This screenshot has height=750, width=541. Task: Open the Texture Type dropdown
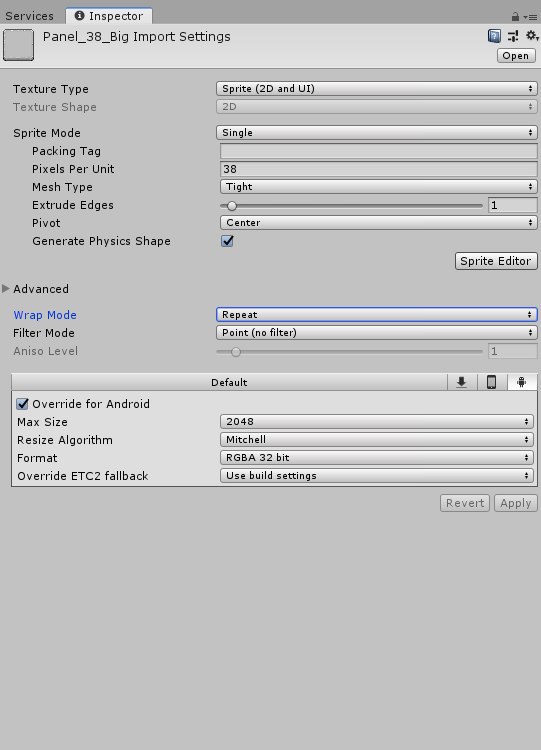tap(376, 88)
